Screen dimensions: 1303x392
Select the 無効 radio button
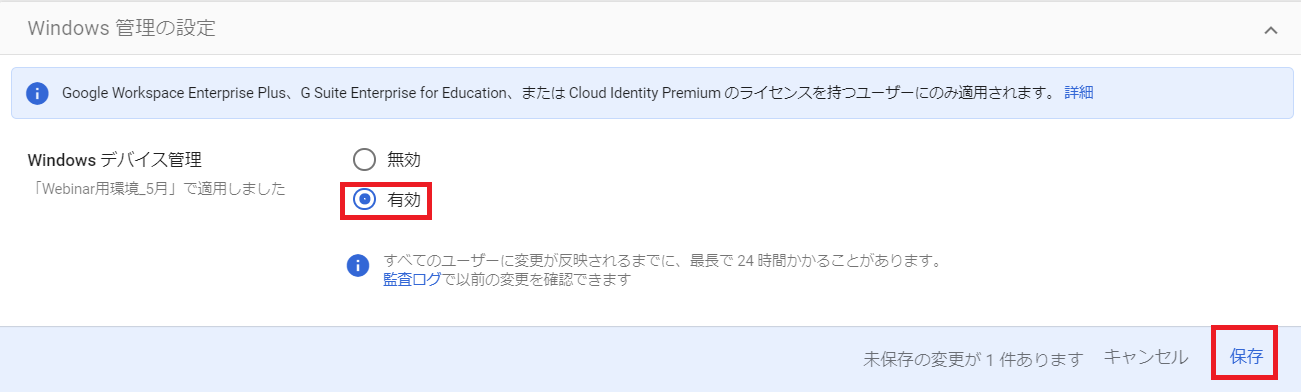364,160
